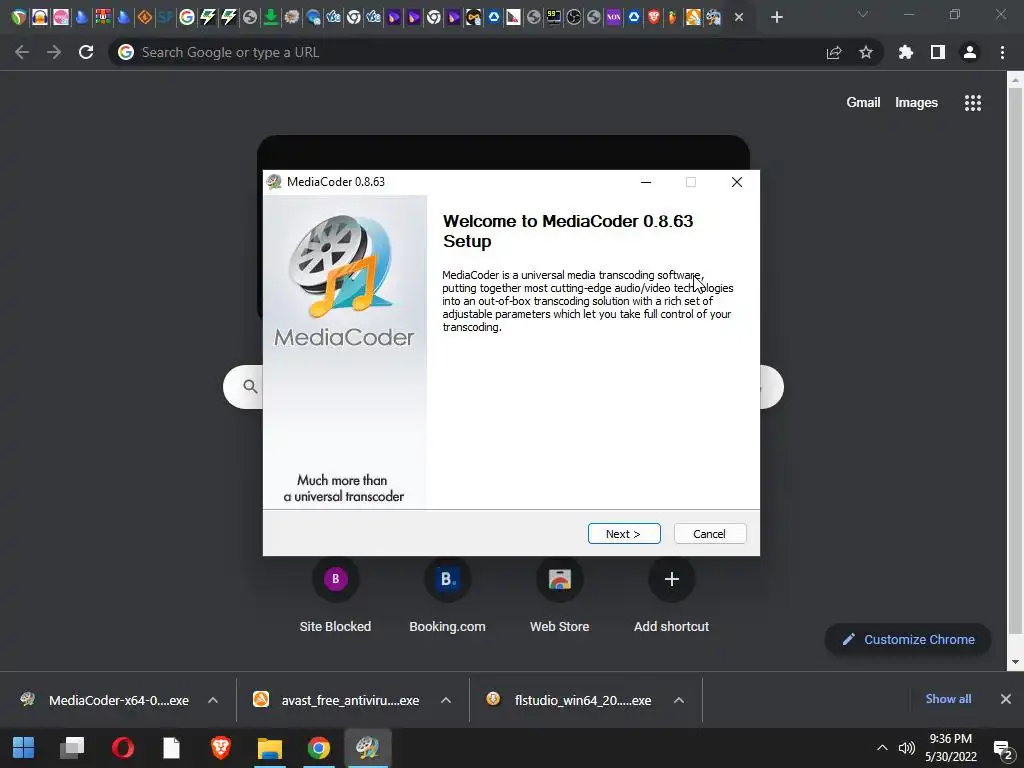The width and height of the screenshot is (1024, 768).
Task: Switch to the SourceForge SF tab
Action: pyautogui.click(x=166, y=17)
